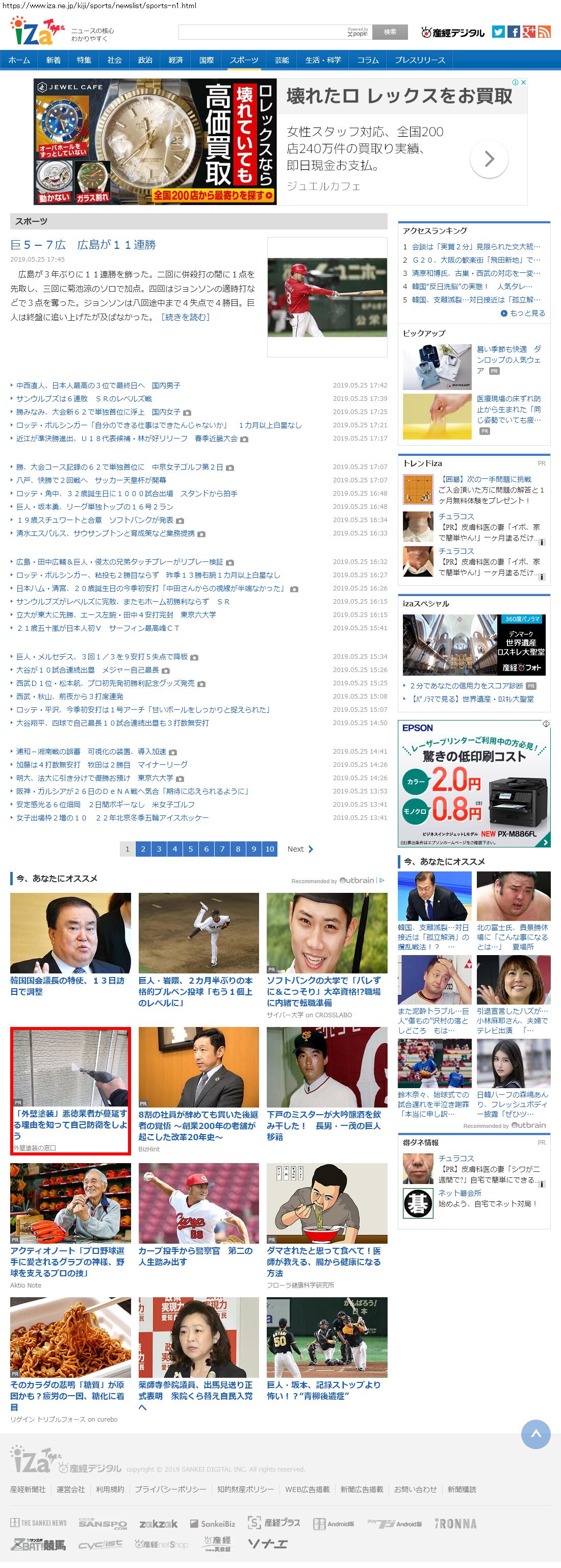Viewport: 561px width, 1568px height.
Task: Click the EPSON printer advertisement
Action: point(474,783)
